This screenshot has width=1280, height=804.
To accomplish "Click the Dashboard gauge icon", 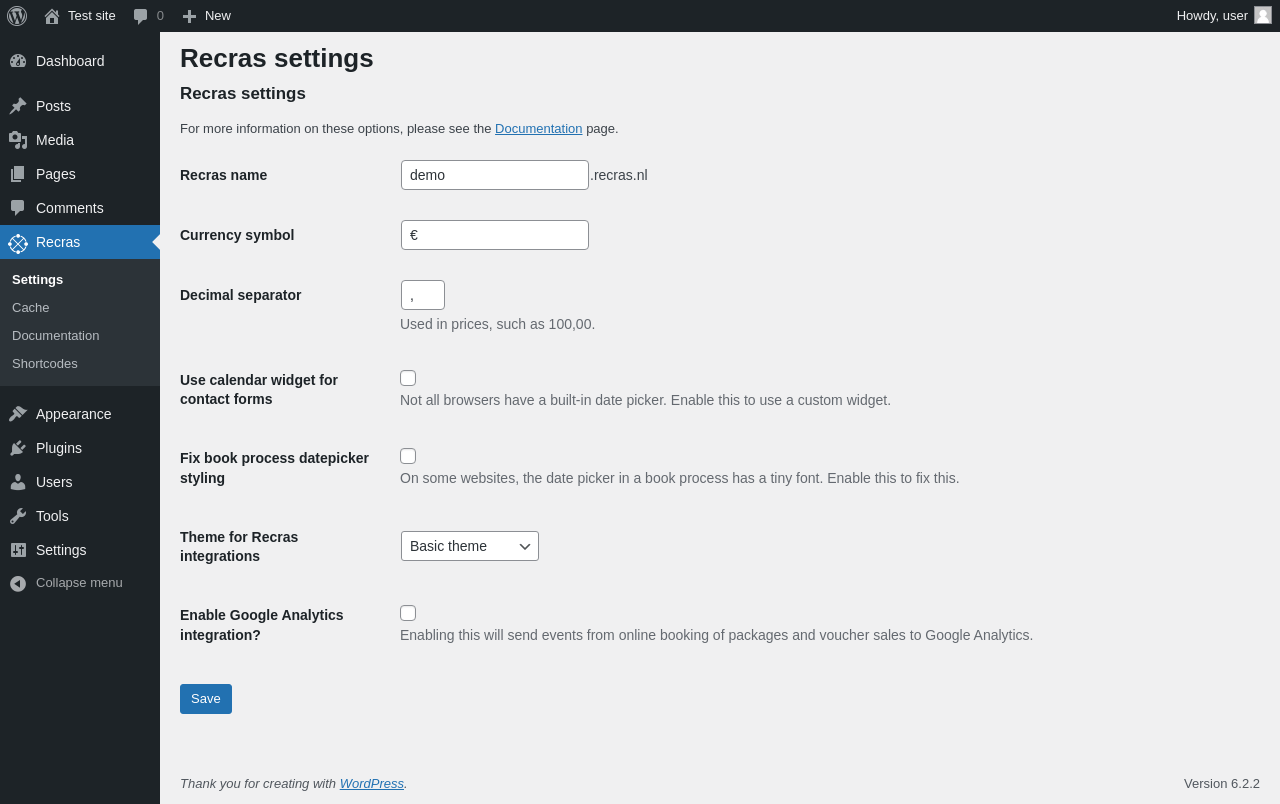I will click(x=18, y=61).
